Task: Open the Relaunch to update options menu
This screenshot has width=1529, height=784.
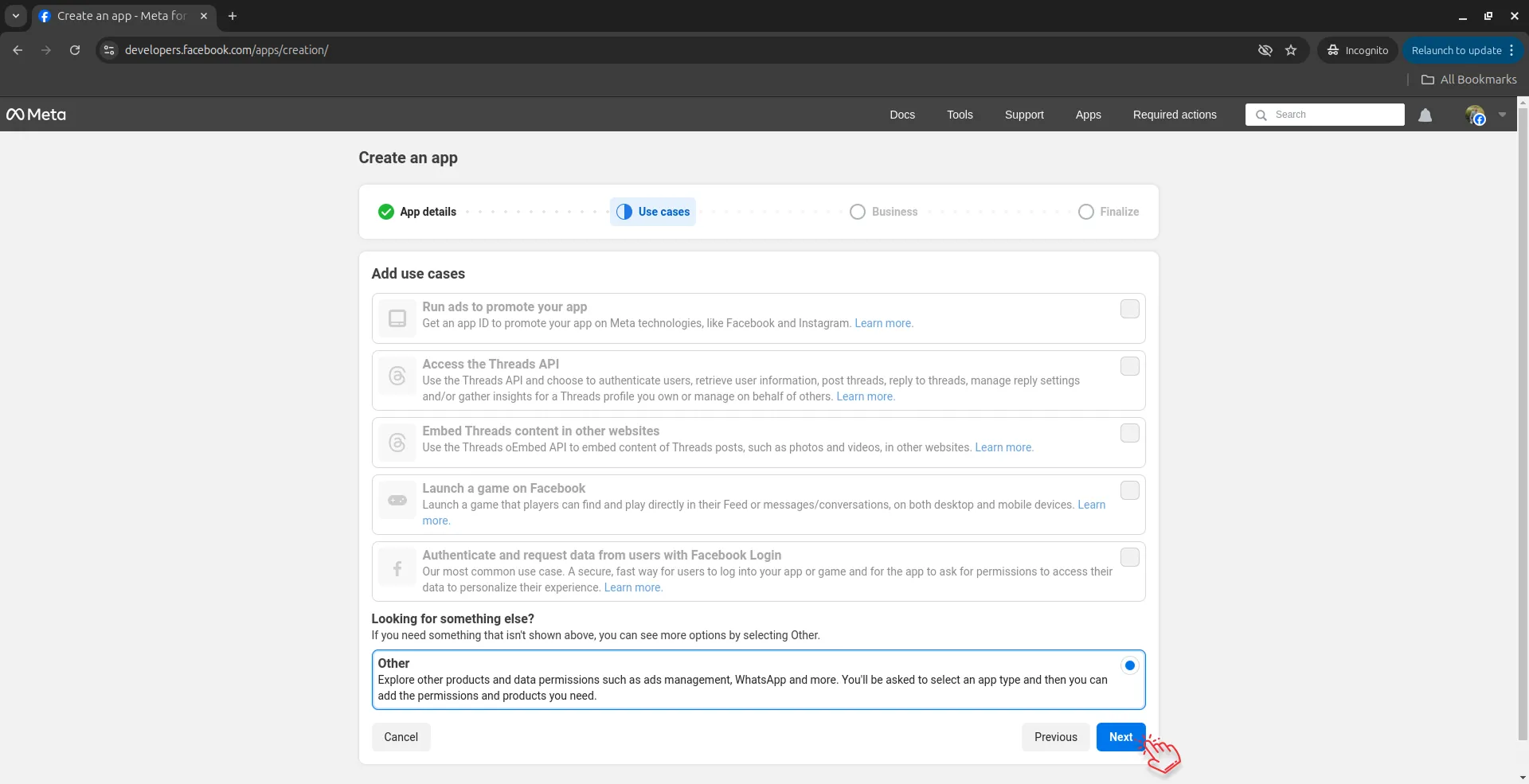Action: coord(1511,49)
